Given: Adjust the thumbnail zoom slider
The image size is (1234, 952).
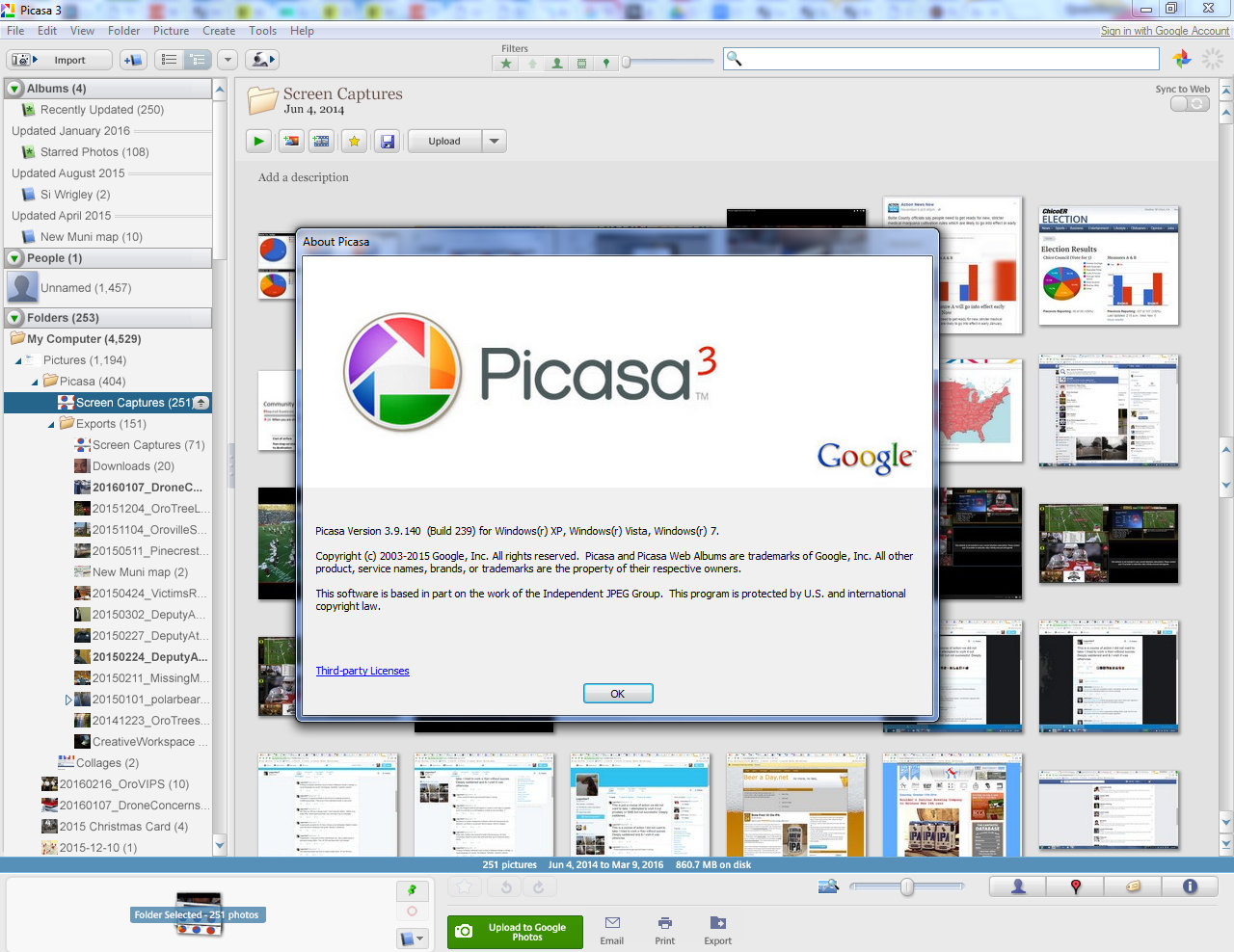Looking at the screenshot, I should (x=906, y=886).
